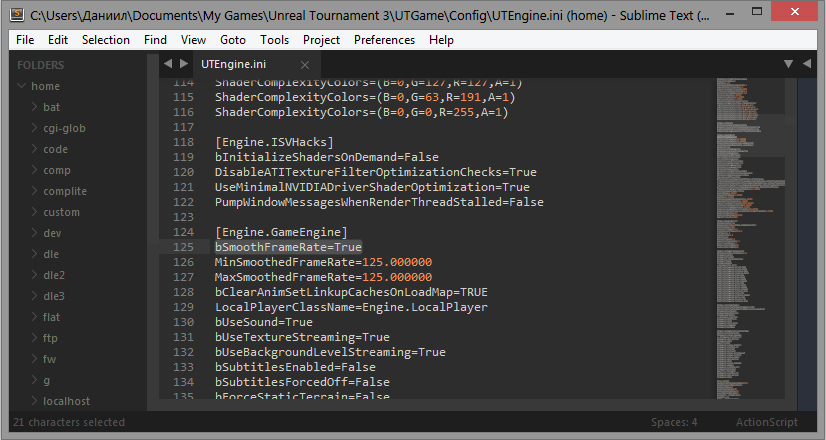Click the bUseSound=True line
Screen dimensions: 826x440
click(x=264, y=322)
